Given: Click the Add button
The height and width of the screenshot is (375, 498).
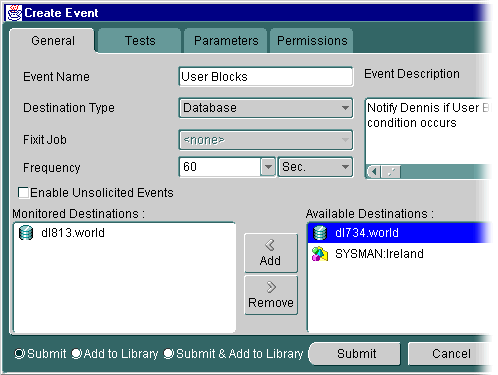Looking at the screenshot, I should pyautogui.click(x=271, y=253).
